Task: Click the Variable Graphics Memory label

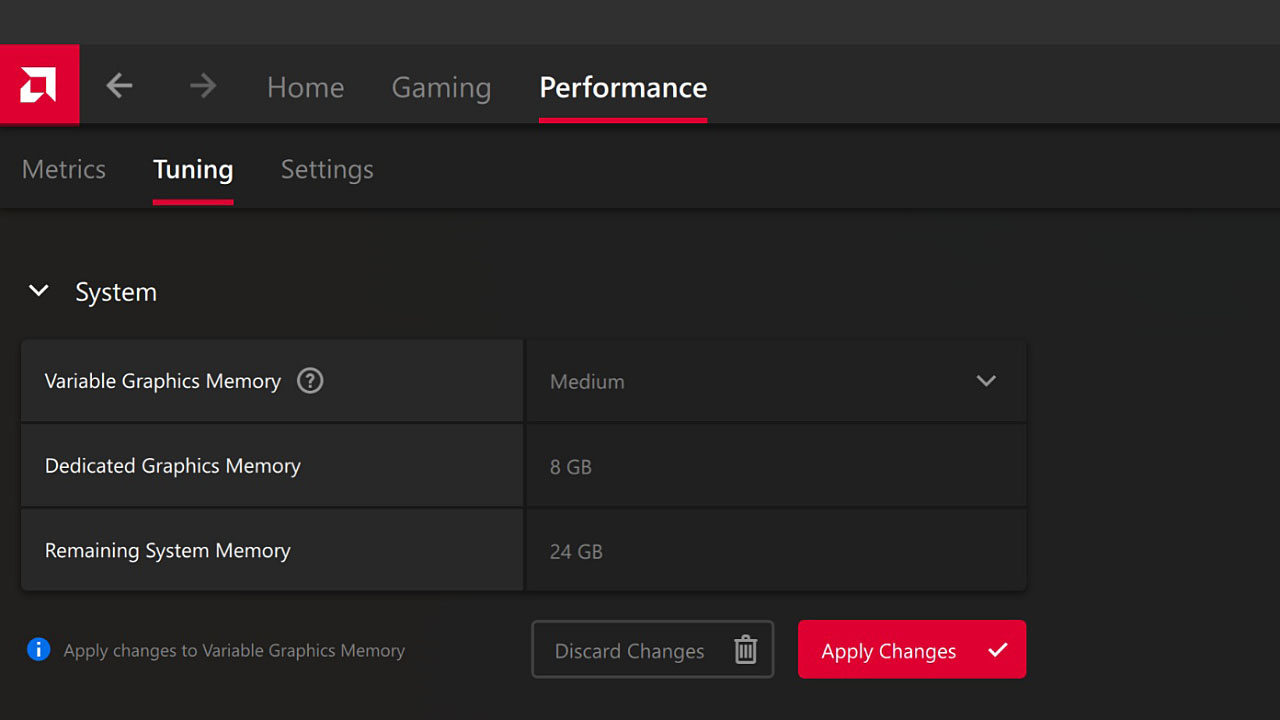Action: click(x=163, y=381)
